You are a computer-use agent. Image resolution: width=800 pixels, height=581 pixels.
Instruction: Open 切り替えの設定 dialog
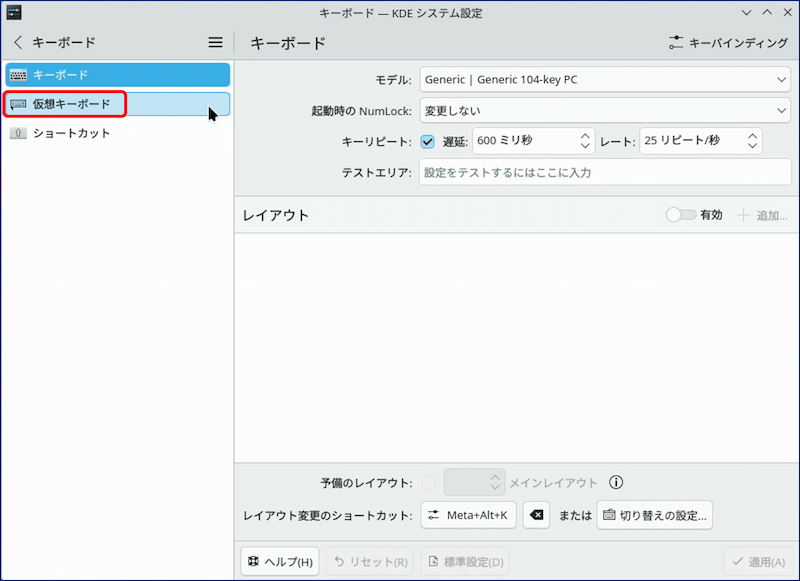655,515
